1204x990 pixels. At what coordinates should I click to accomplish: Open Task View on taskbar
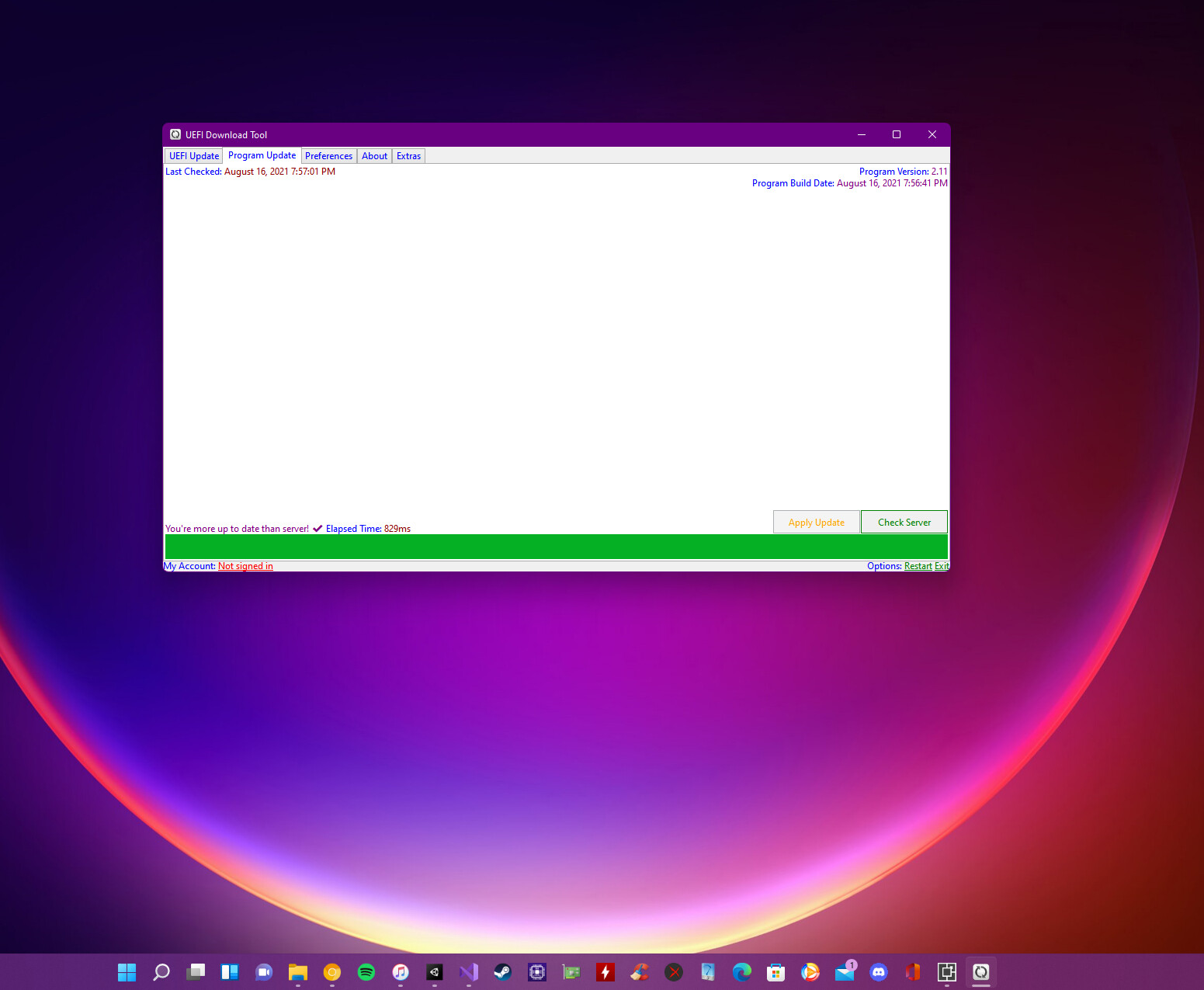(x=196, y=972)
